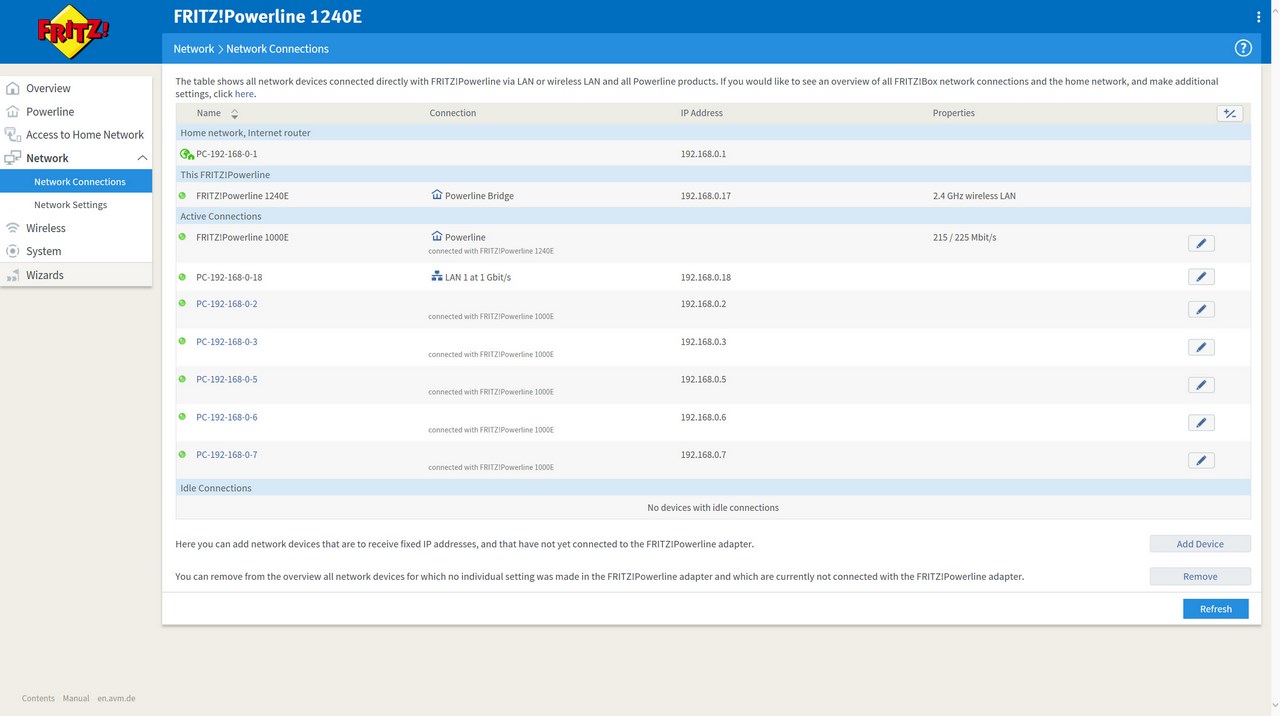Edit the PC-192-168-0-5 entry
The image size is (1280, 716).
click(1201, 385)
